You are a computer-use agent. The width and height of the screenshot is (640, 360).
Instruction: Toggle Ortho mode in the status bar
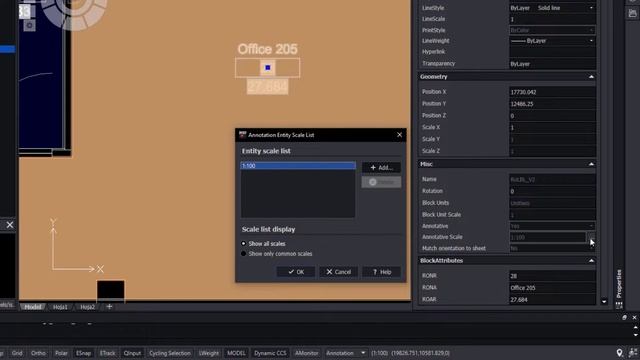(x=38, y=353)
